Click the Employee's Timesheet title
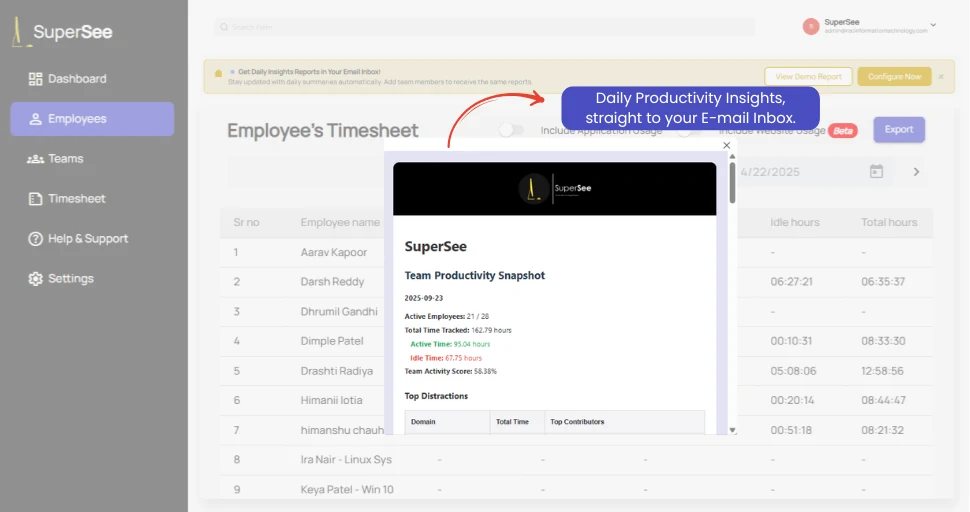The width and height of the screenshot is (970, 512). coord(322,130)
